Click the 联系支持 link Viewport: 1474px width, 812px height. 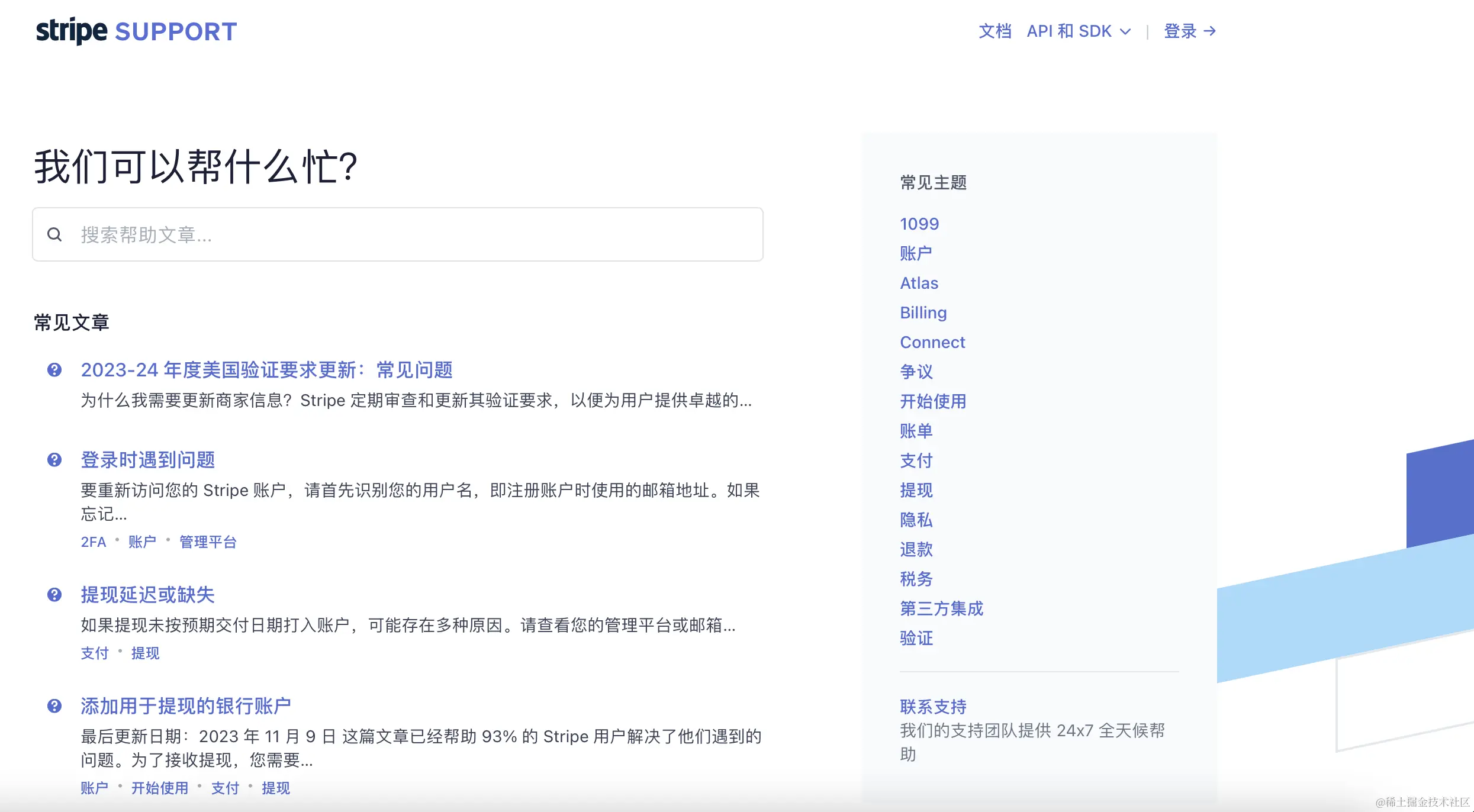(933, 707)
